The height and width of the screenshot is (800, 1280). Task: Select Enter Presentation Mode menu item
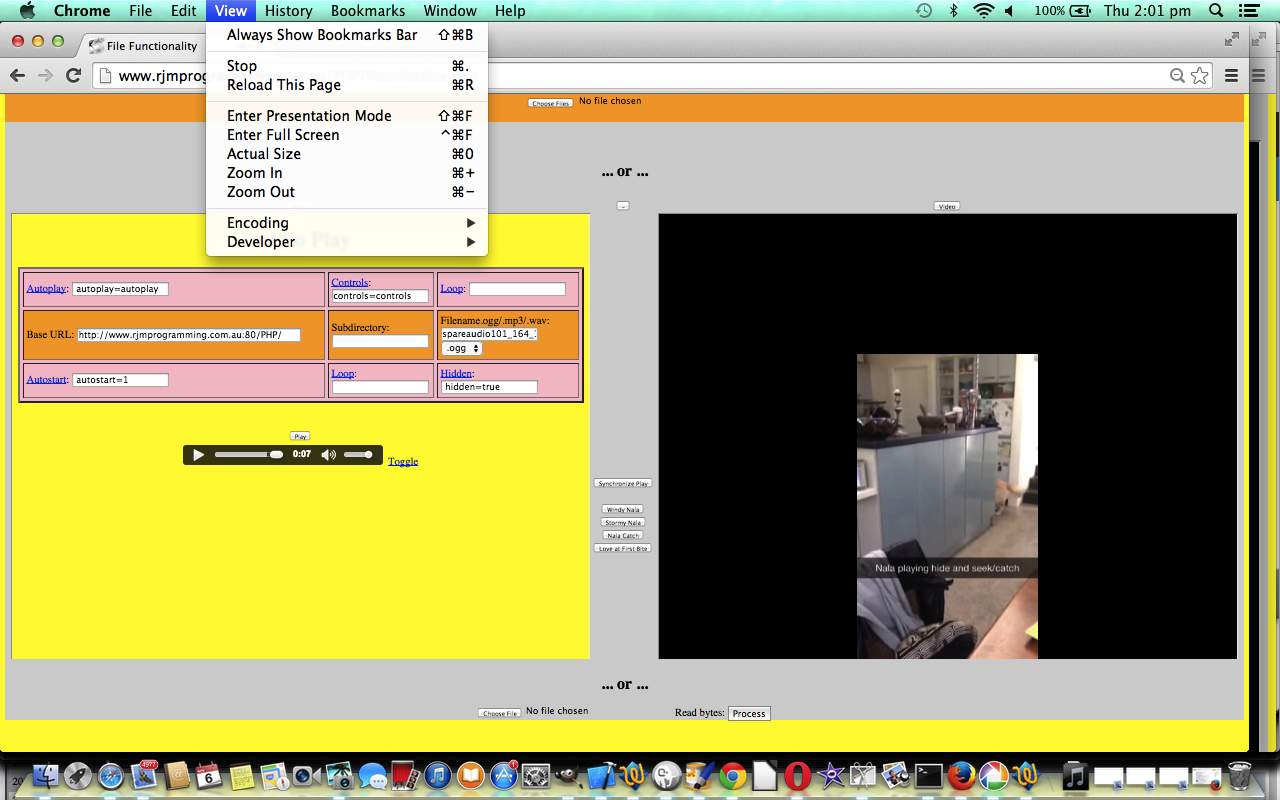[x=309, y=116]
